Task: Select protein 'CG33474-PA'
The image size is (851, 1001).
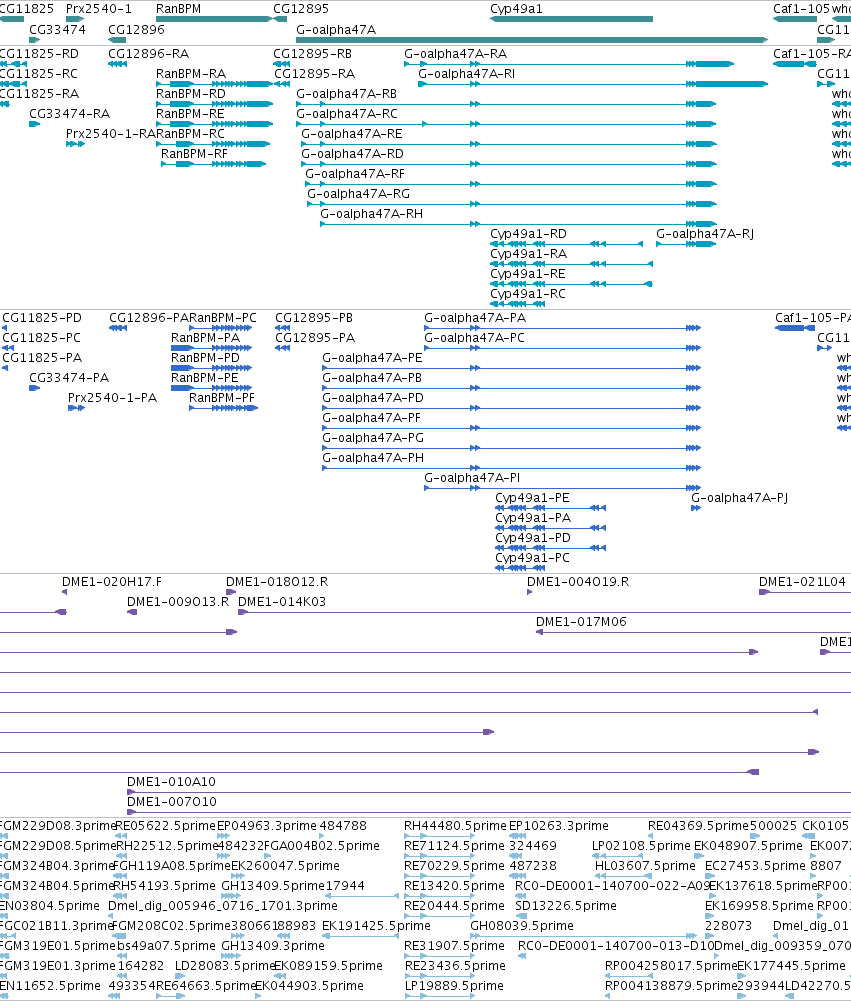Action: click(69, 378)
